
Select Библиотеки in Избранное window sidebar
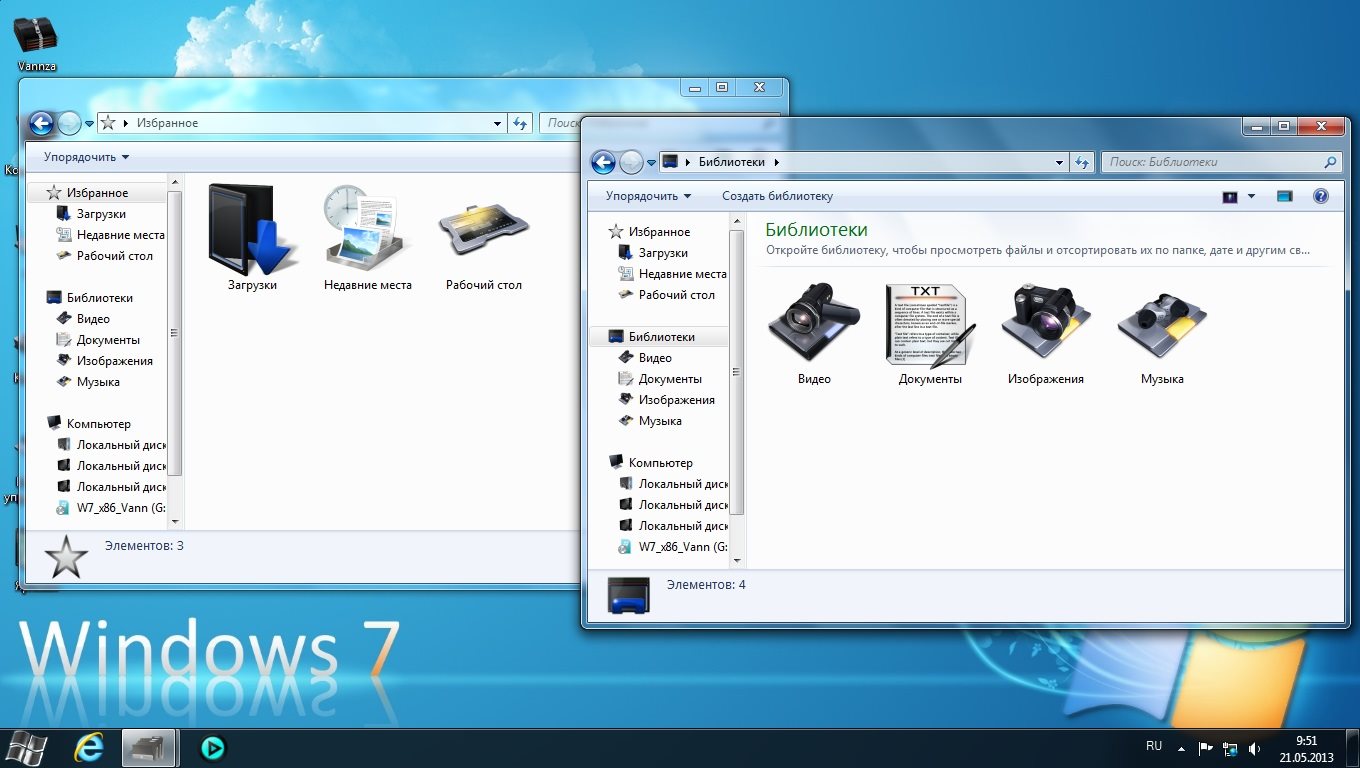99,298
